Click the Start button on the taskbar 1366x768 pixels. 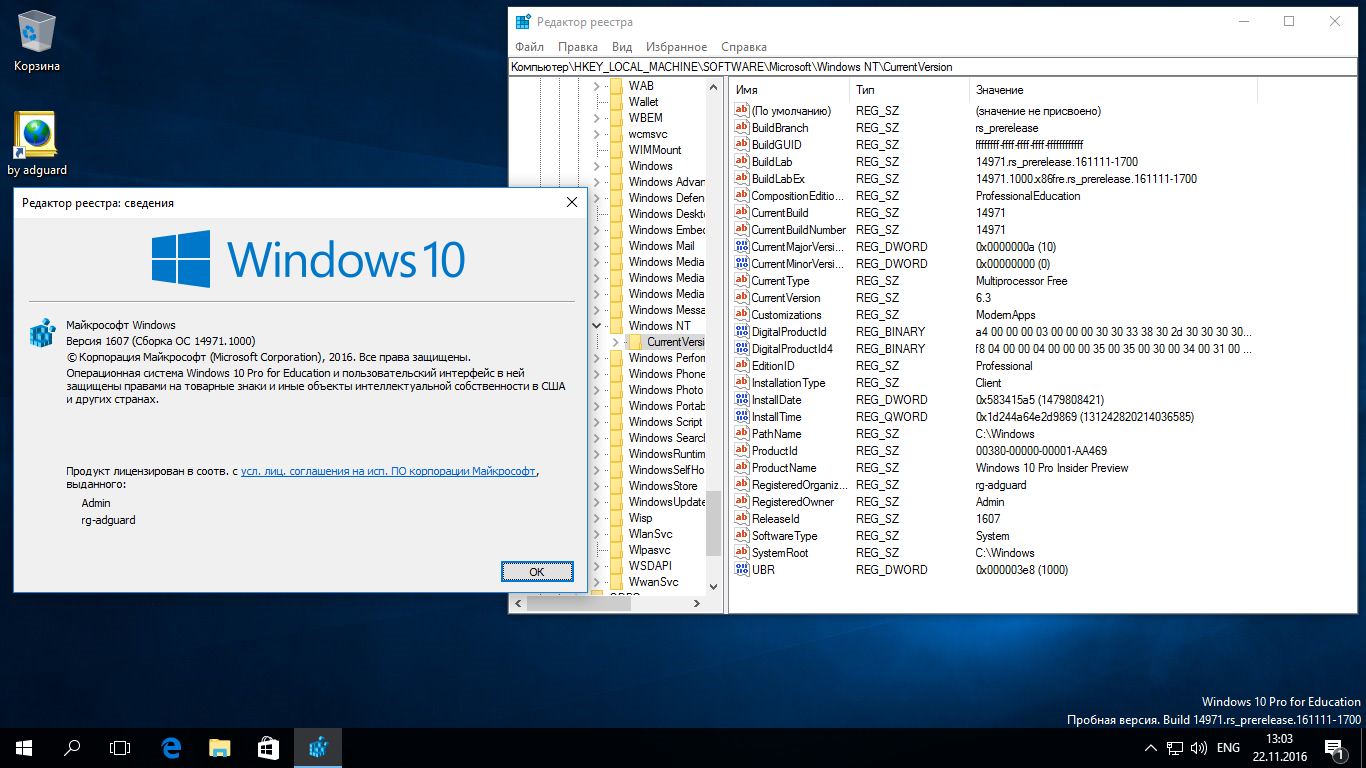coord(24,747)
